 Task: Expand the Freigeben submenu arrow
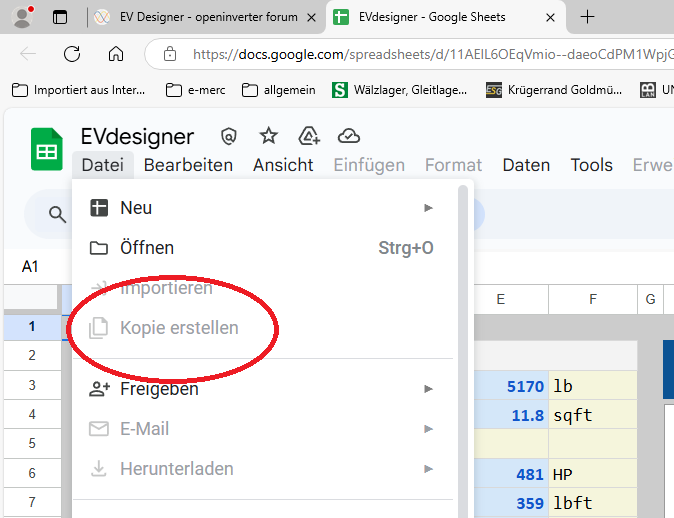(x=429, y=389)
